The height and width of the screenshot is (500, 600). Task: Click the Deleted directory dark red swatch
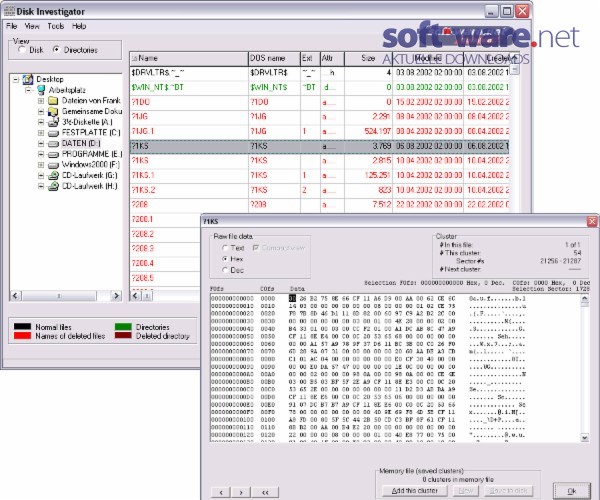point(123,336)
